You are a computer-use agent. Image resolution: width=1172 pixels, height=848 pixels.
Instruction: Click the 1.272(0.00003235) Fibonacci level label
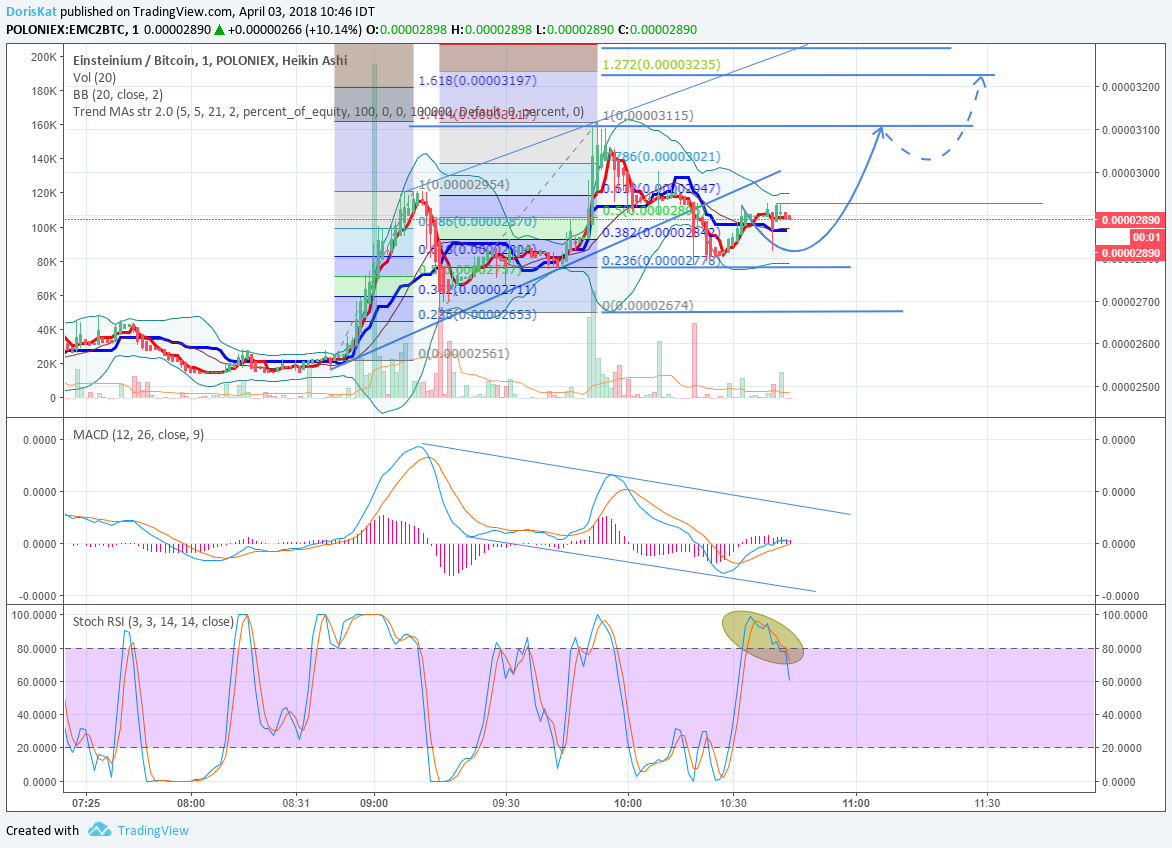point(661,64)
